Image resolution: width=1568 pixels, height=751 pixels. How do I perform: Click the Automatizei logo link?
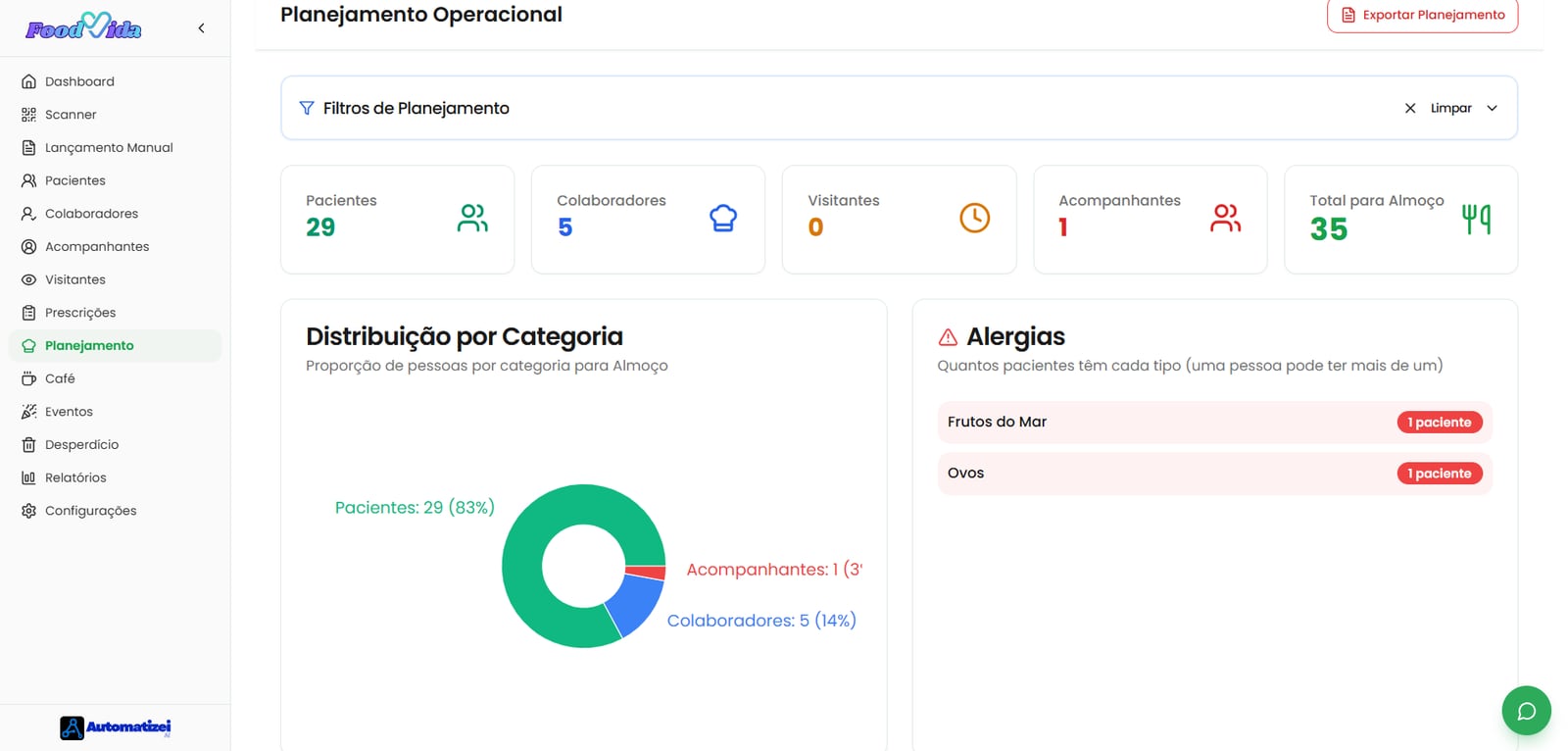point(116,727)
